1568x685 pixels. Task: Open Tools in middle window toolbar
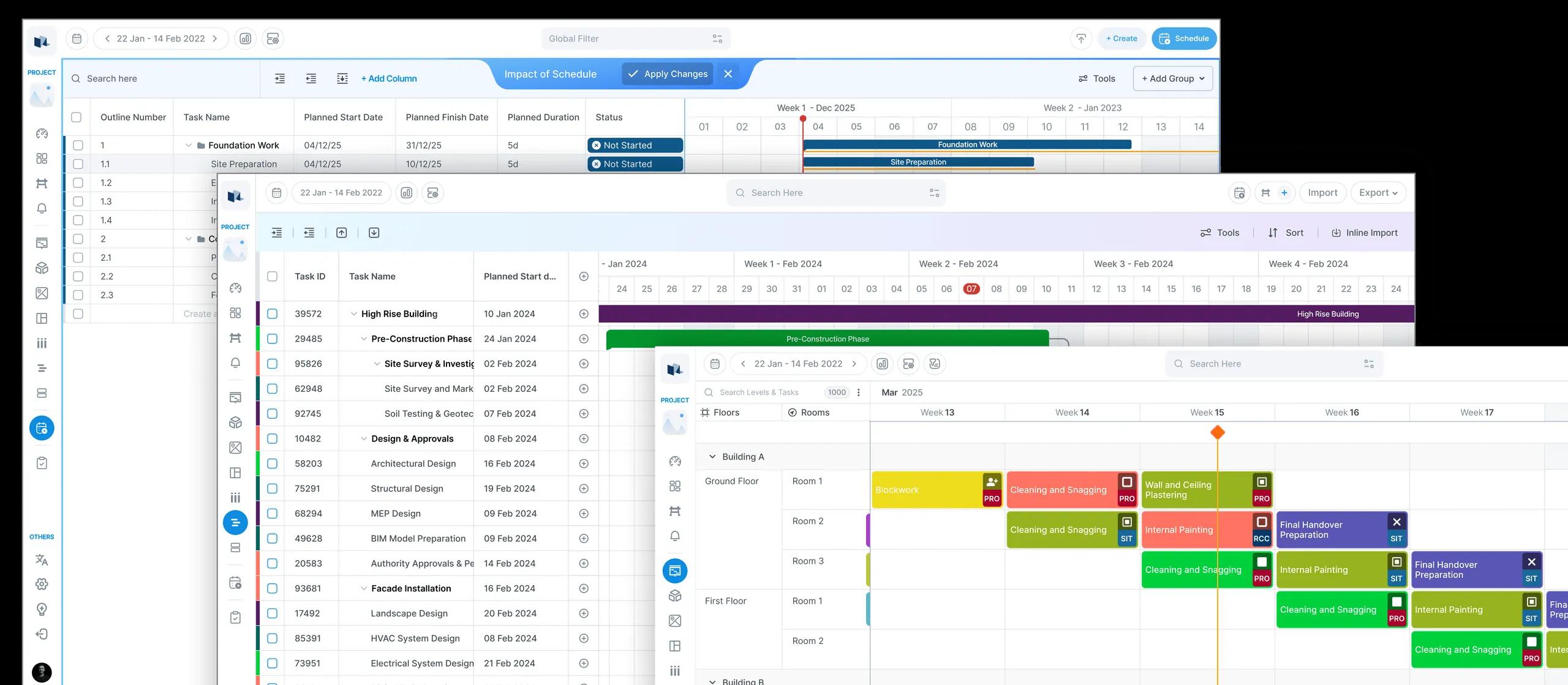[x=1219, y=233]
